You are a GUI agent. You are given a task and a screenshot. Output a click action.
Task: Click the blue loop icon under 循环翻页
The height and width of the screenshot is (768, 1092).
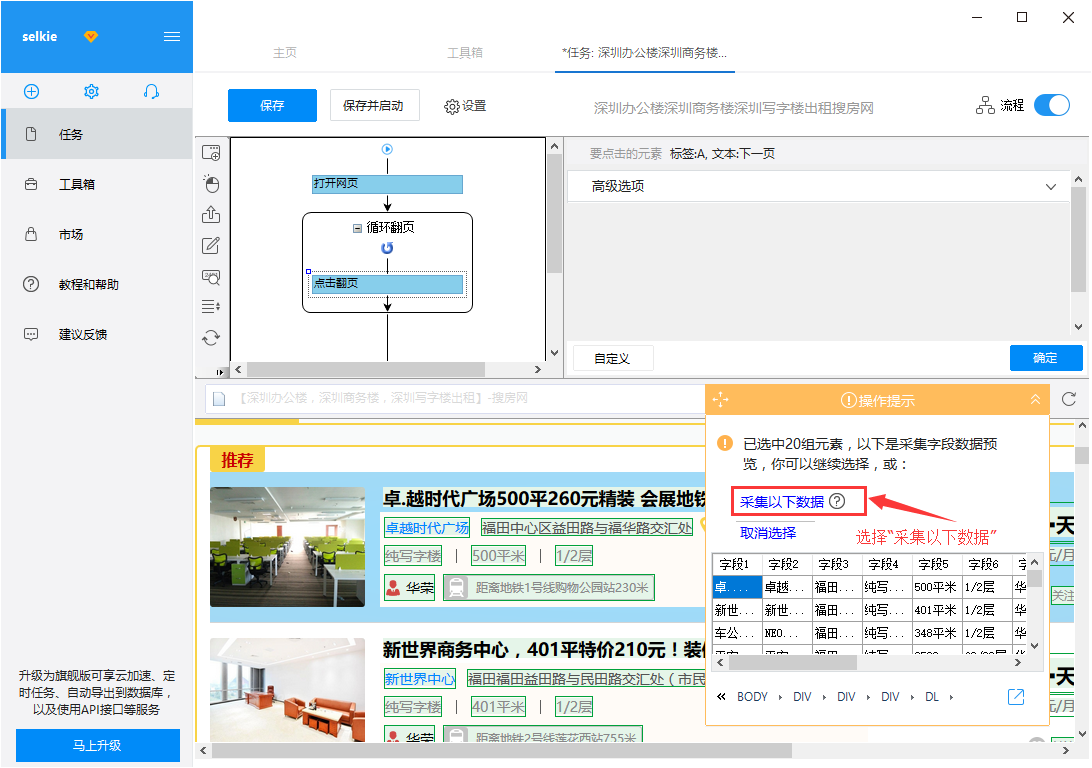tap(387, 248)
